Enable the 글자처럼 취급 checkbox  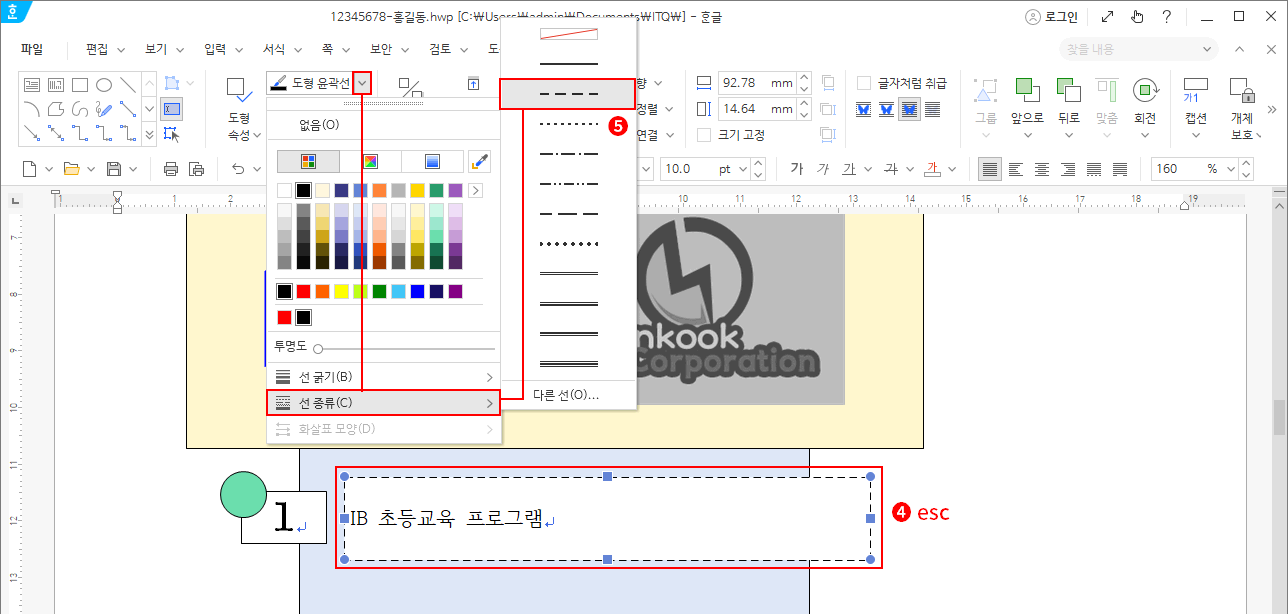click(864, 83)
